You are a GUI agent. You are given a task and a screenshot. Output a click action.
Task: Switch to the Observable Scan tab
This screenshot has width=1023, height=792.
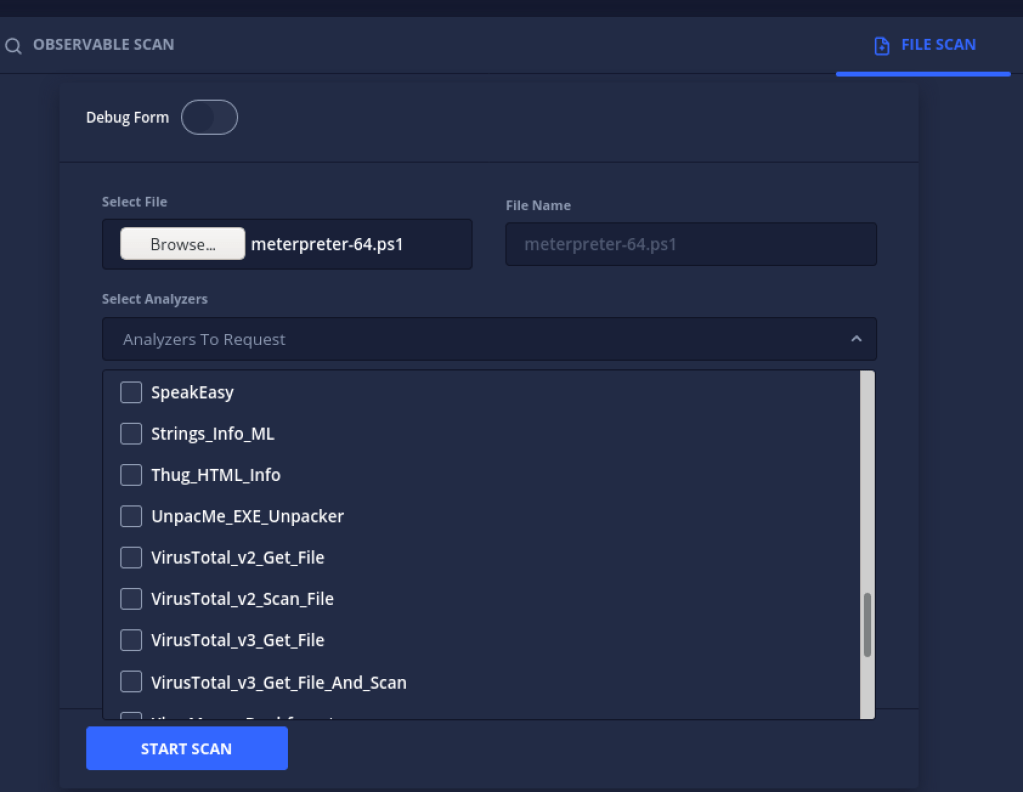[x=102, y=45]
